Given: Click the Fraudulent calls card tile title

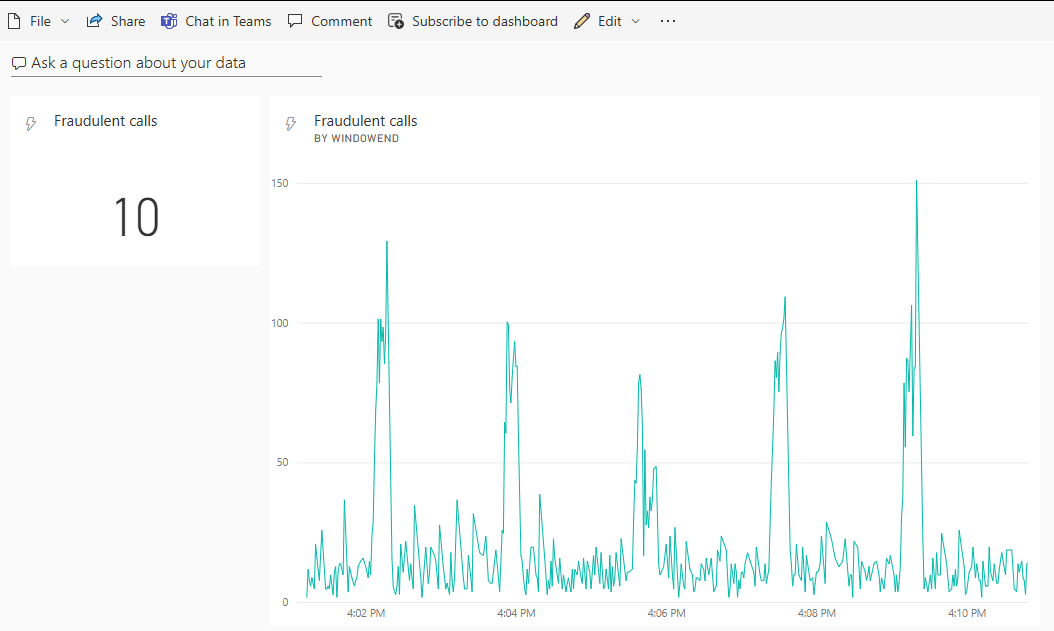Looking at the screenshot, I should 106,121.
